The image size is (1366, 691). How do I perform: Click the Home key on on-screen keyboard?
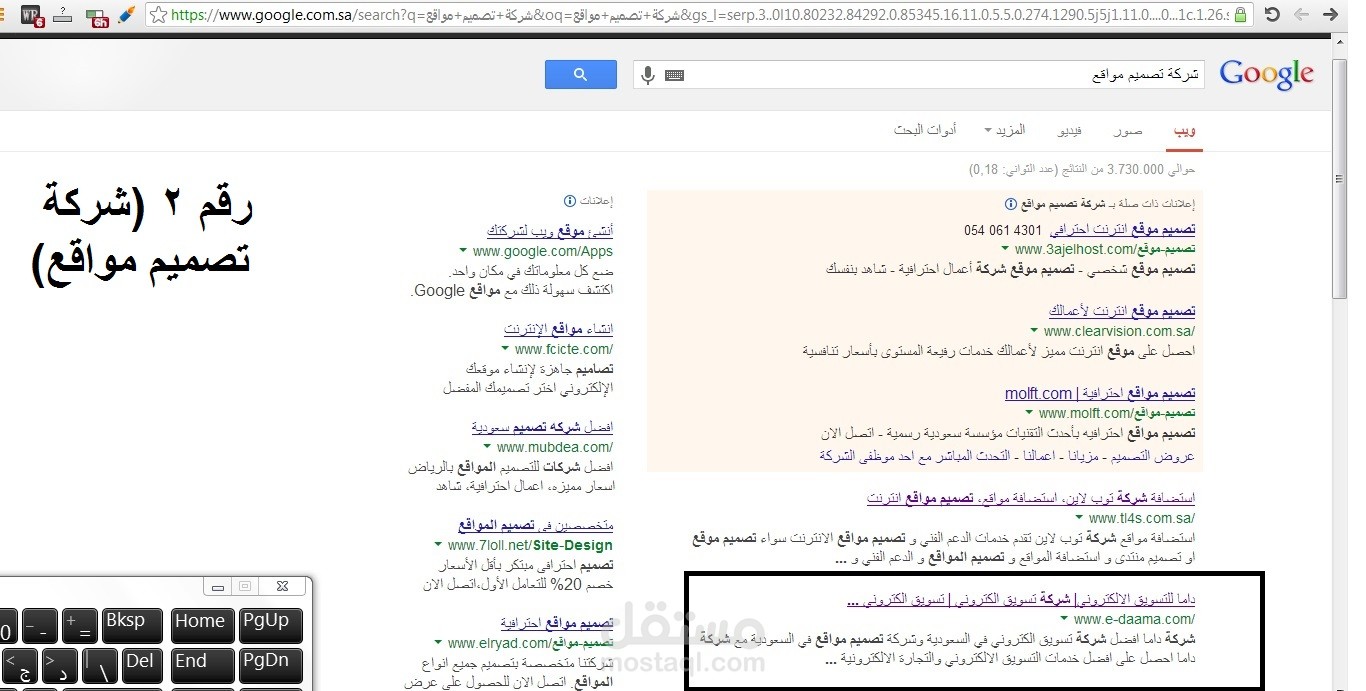(203, 626)
